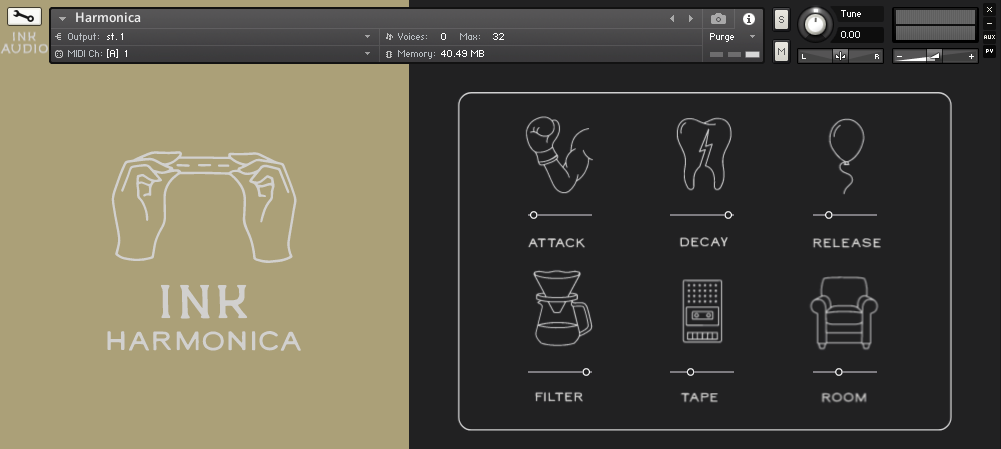Screen dimensions: 1001x449
Task: Toggle the Solo (S) button
Action: click(x=781, y=20)
